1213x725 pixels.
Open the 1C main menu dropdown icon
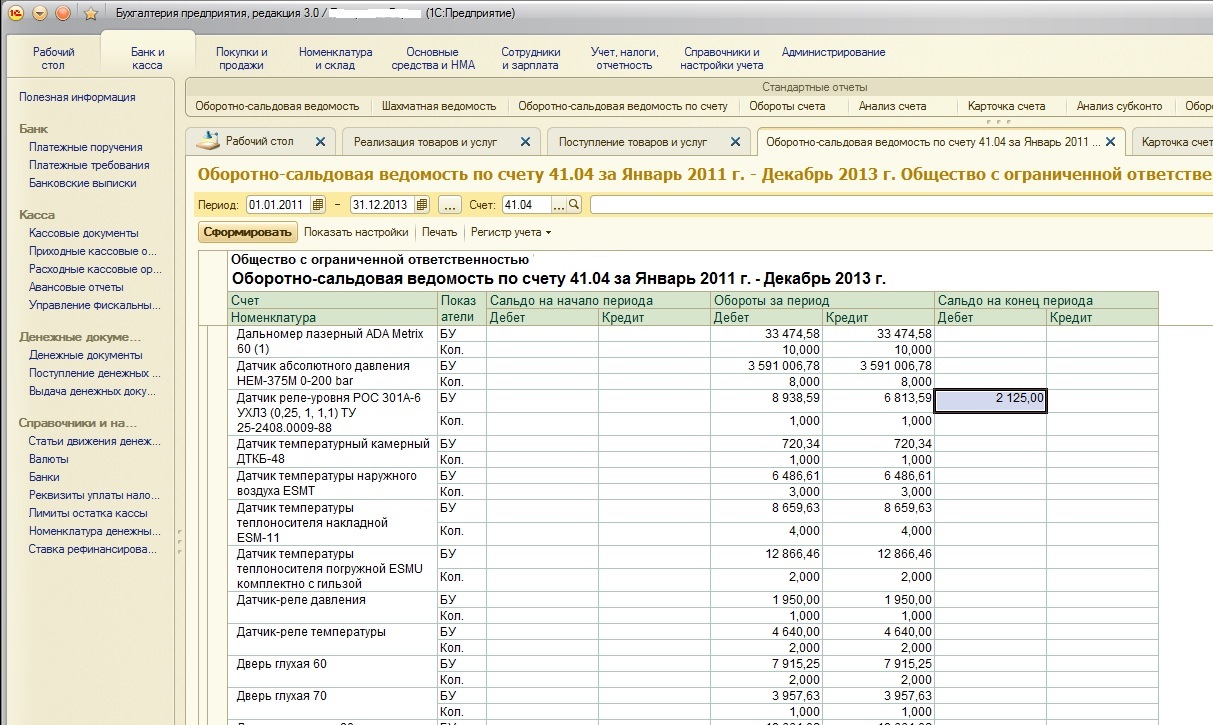pos(40,14)
